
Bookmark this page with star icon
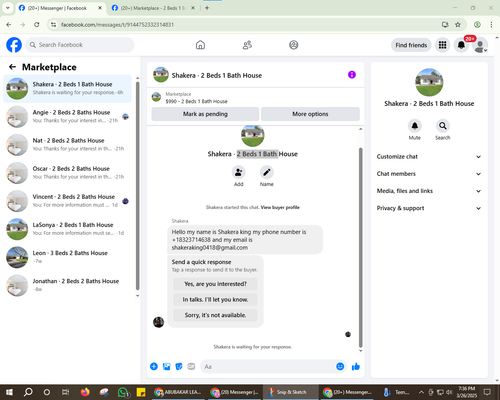coord(458,24)
